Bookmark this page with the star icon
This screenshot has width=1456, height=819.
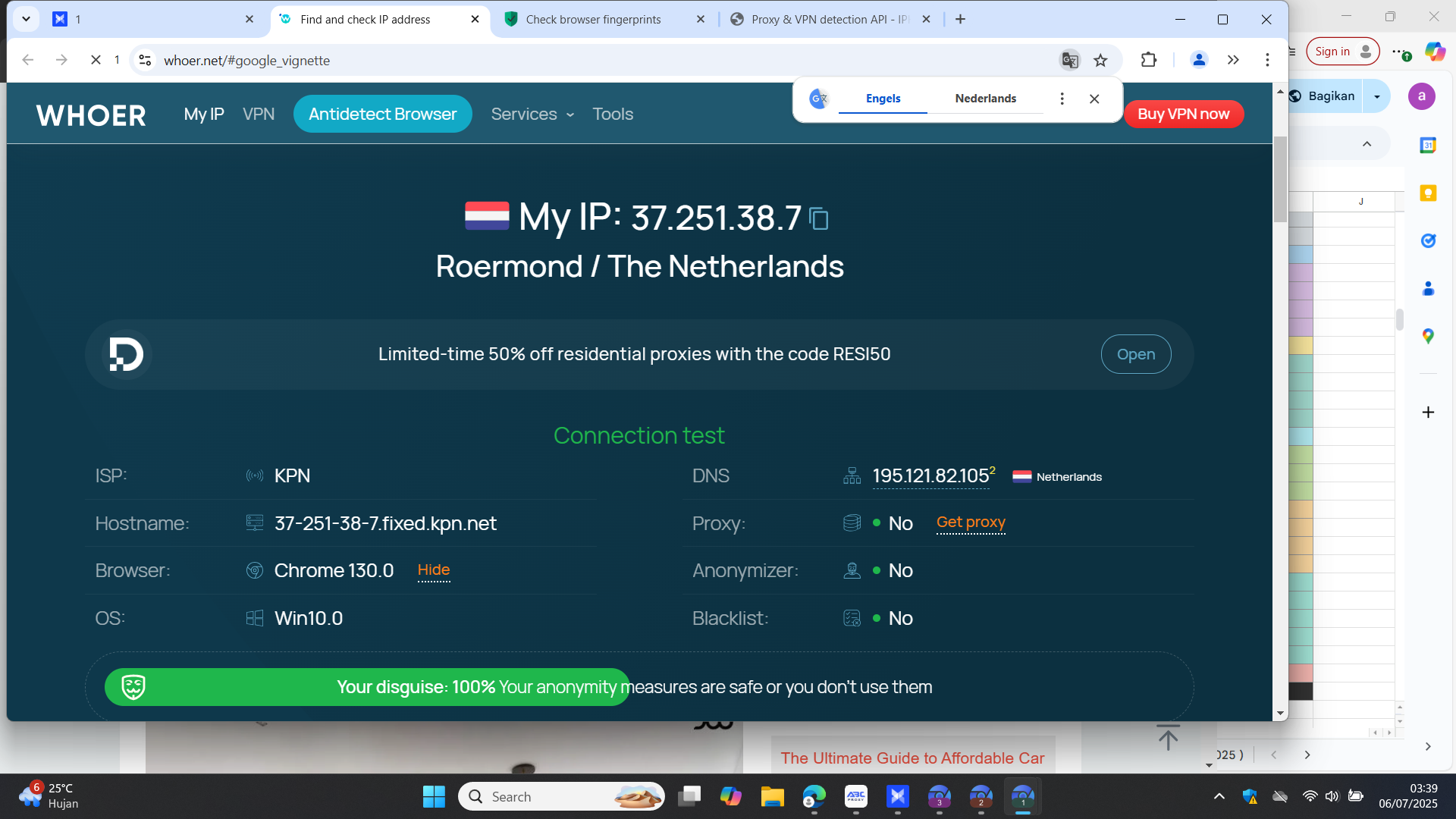tap(1100, 60)
